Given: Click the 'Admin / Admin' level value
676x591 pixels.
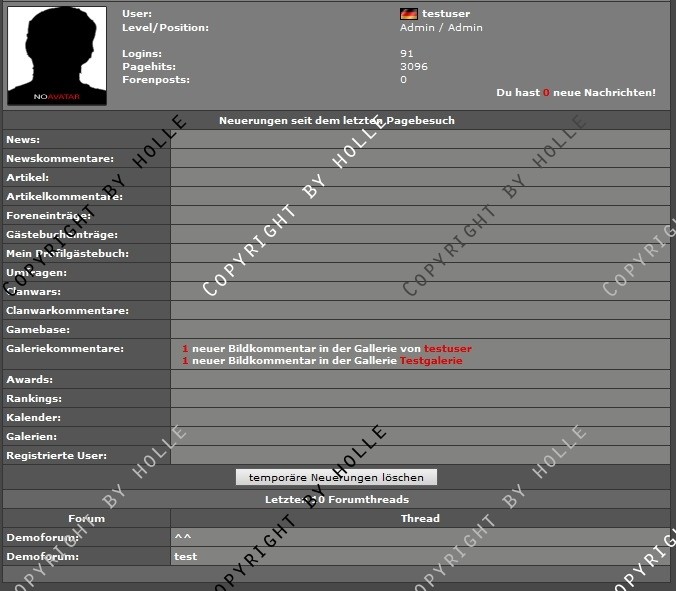Looking at the screenshot, I should 441,28.
